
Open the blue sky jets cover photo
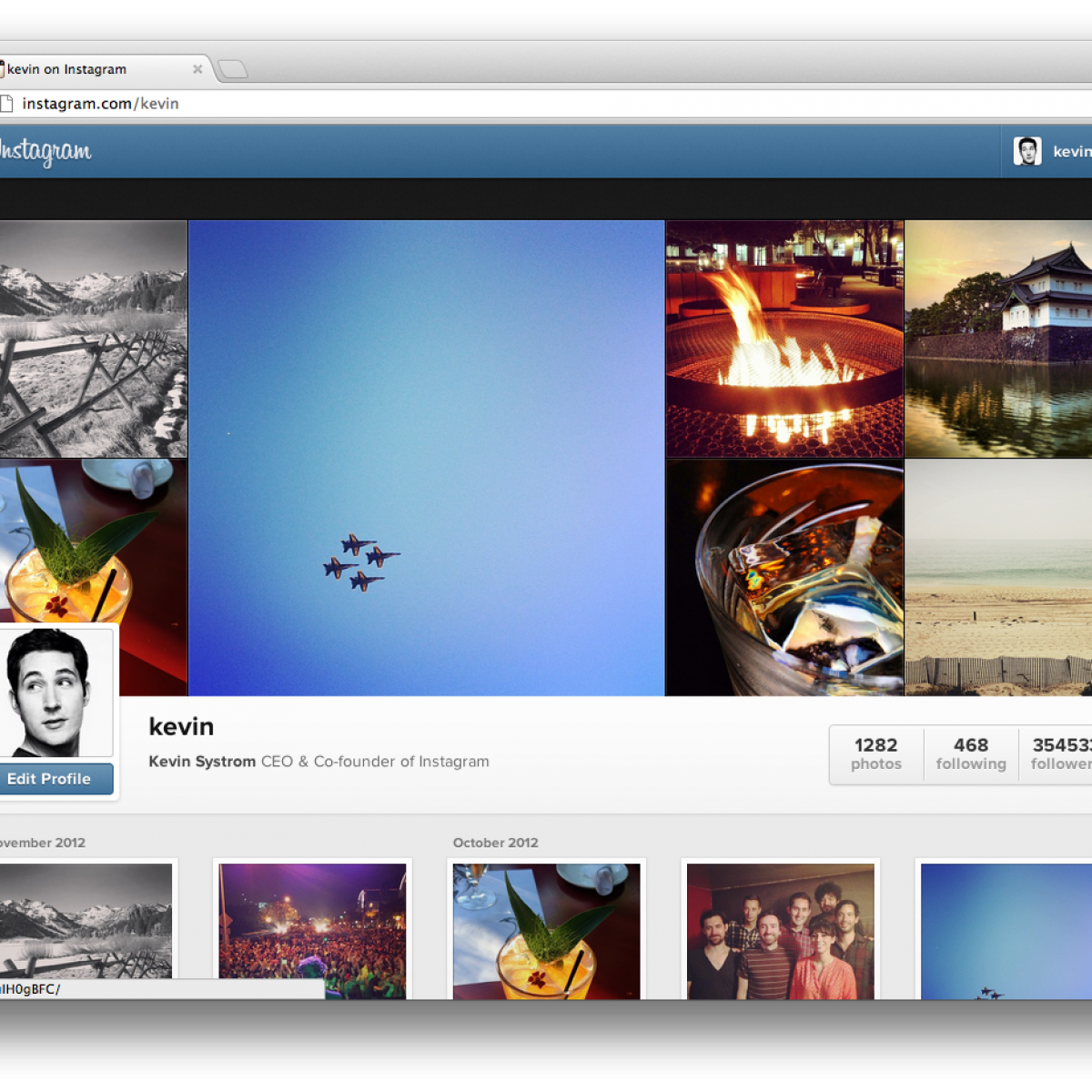426,458
